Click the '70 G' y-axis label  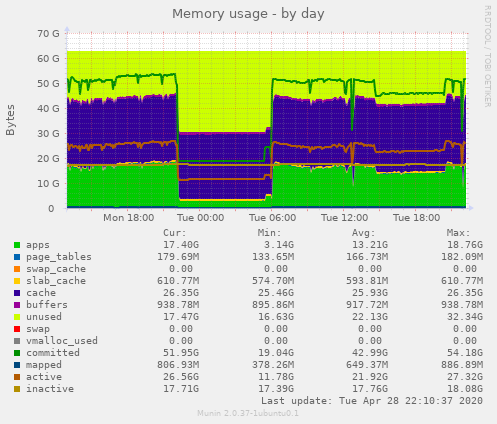click(48, 34)
